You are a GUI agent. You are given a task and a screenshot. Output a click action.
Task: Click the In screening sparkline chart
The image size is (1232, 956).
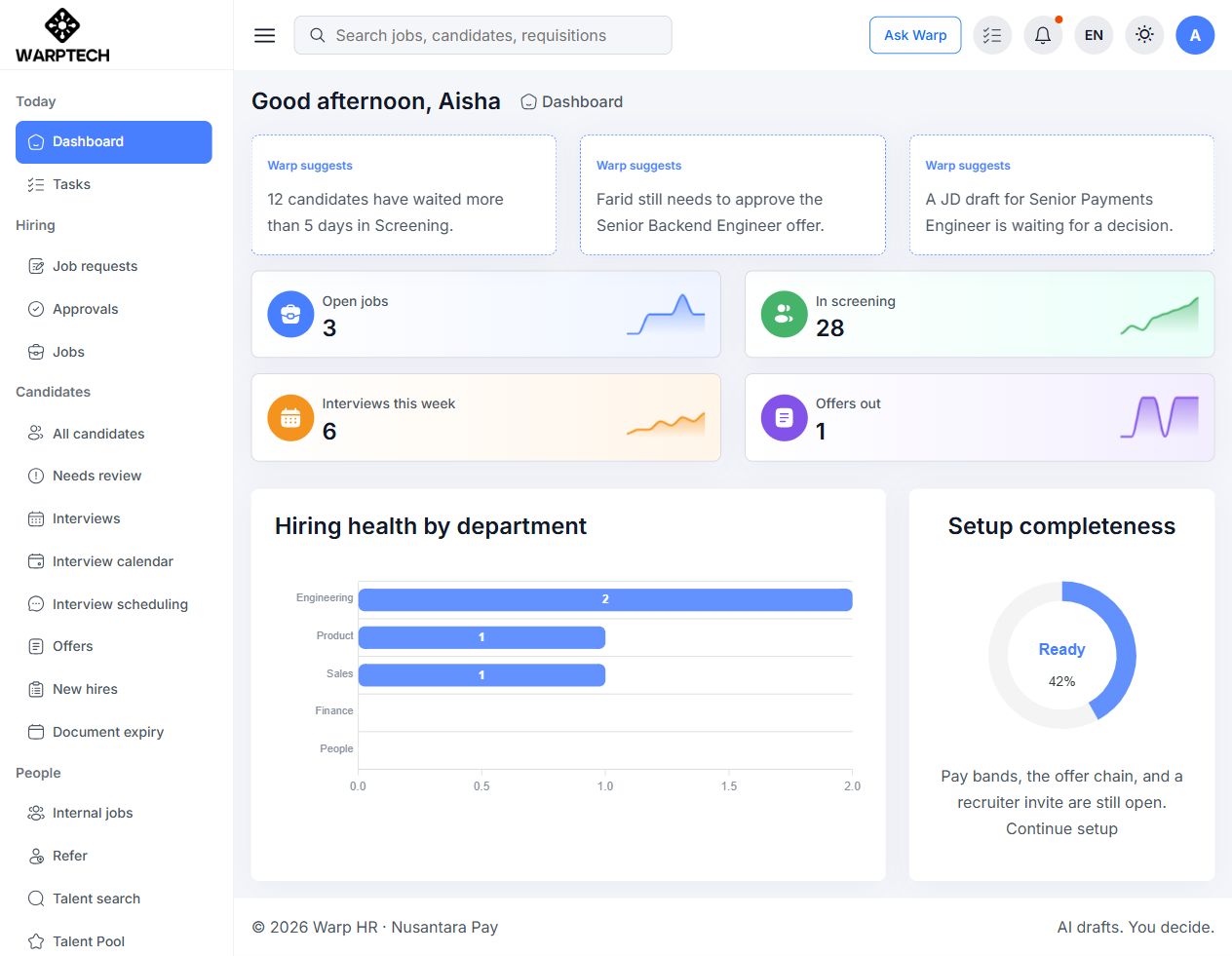click(x=1159, y=316)
